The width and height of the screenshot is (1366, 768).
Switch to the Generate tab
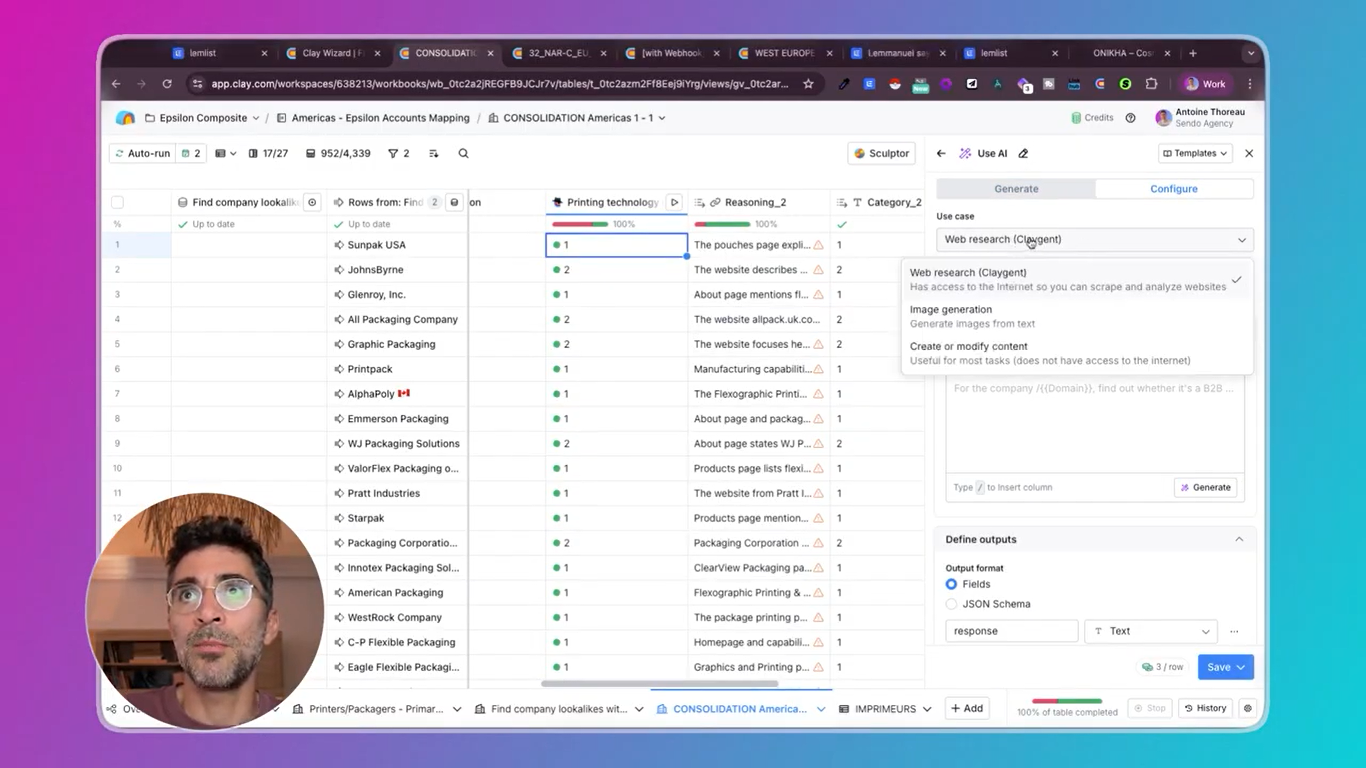(1016, 189)
